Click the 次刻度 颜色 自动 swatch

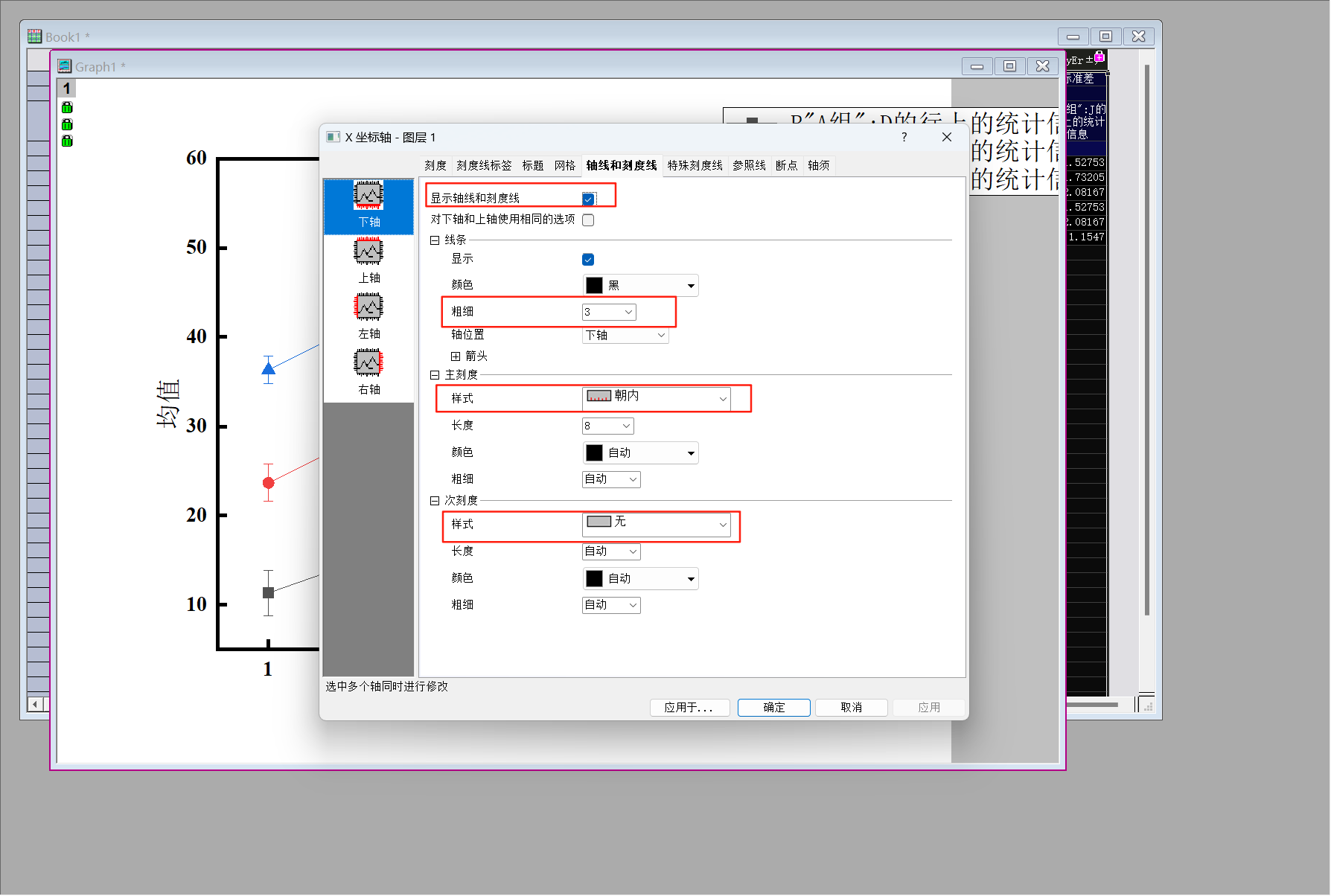[594, 578]
